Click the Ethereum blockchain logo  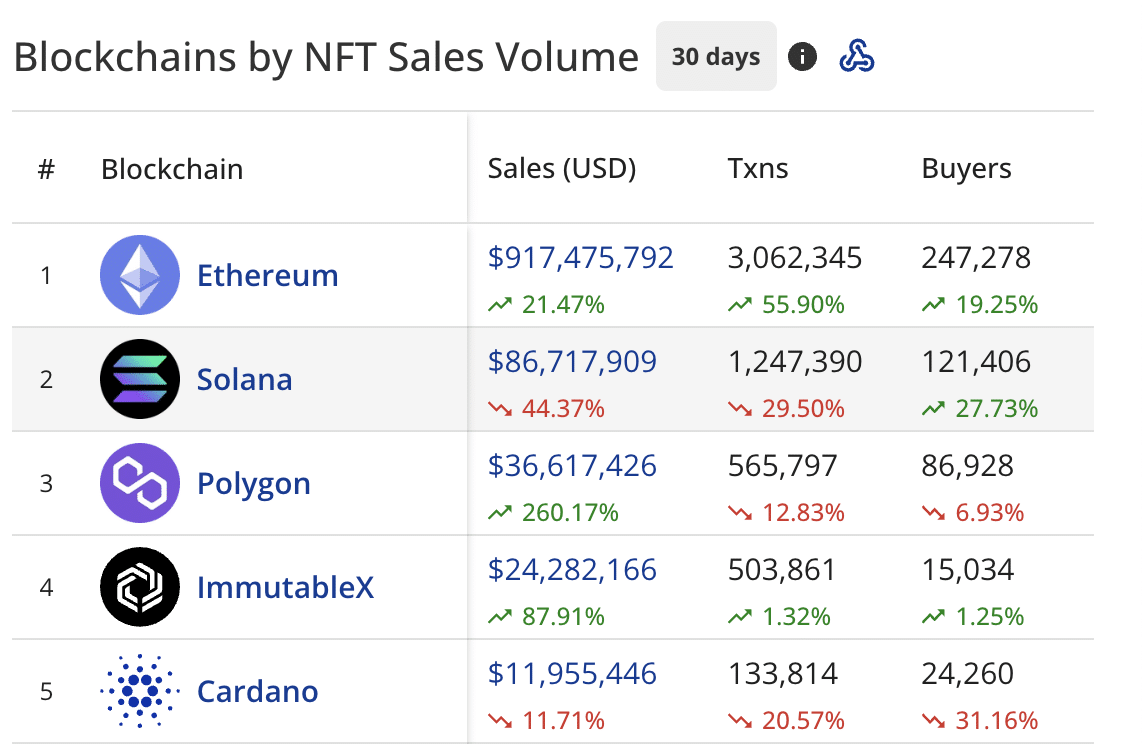(140, 274)
